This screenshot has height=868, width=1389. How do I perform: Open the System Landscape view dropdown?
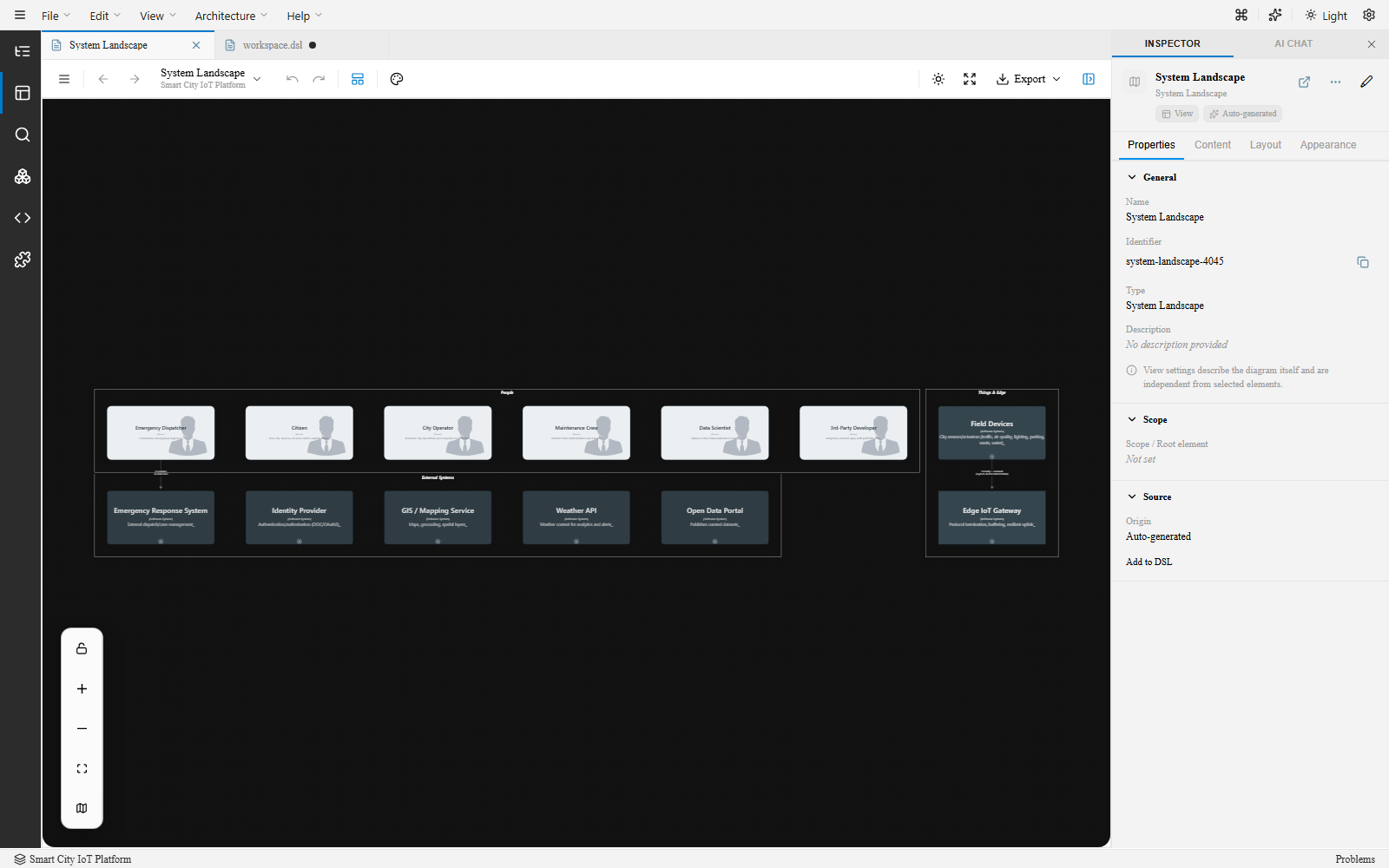(210, 78)
